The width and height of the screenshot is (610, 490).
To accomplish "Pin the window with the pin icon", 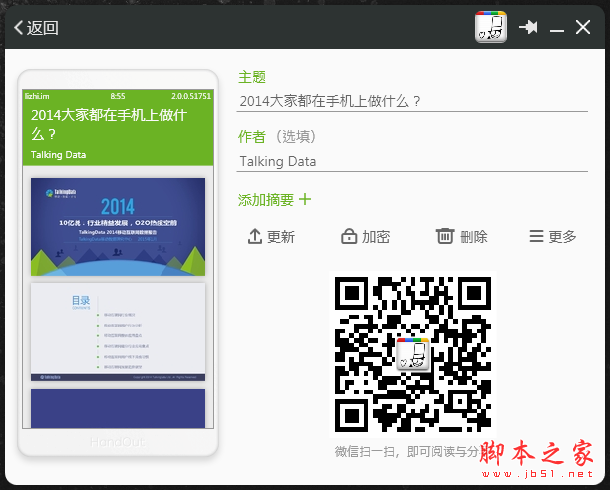I will (x=528, y=27).
